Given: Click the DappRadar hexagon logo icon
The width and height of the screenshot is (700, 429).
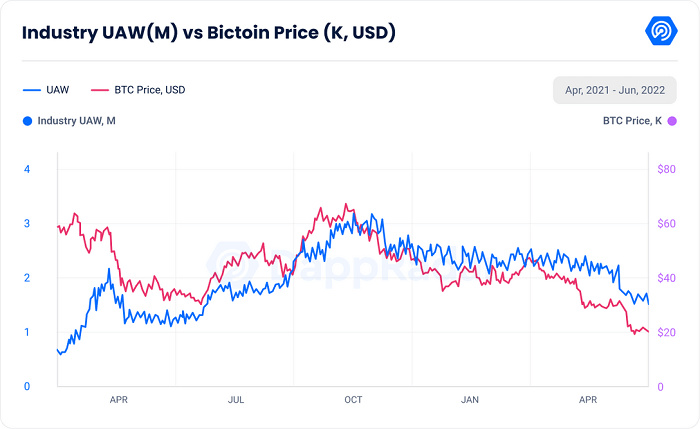Looking at the screenshot, I should [661, 31].
